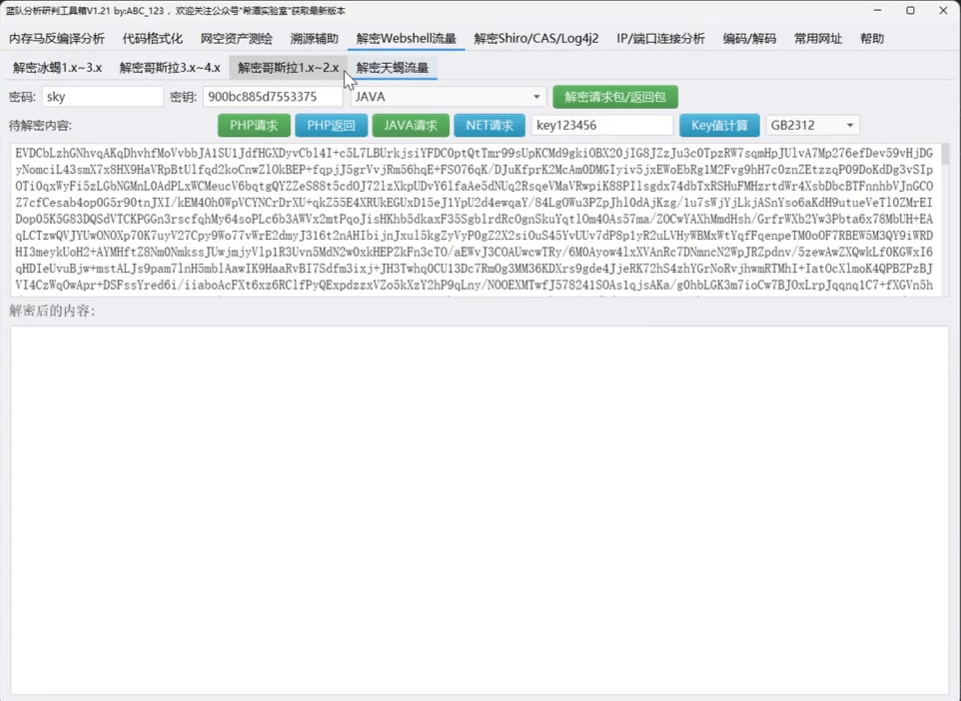Image resolution: width=961 pixels, height=701 pixels.
Task: Select the 解密Webshell流量 tab
Action: pyautogui.click(x=406, y=39)
